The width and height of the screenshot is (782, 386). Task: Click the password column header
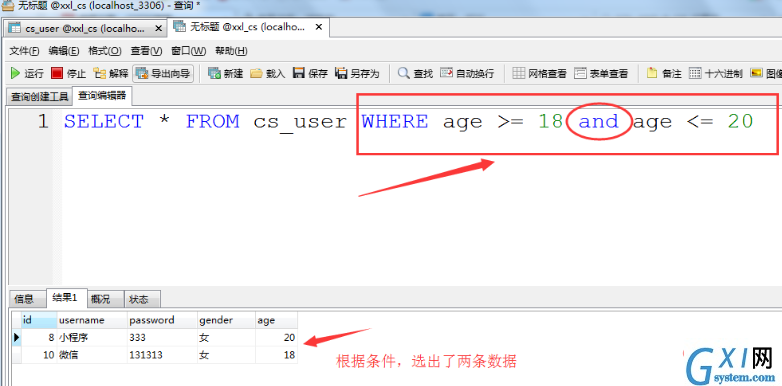point(162,320)
